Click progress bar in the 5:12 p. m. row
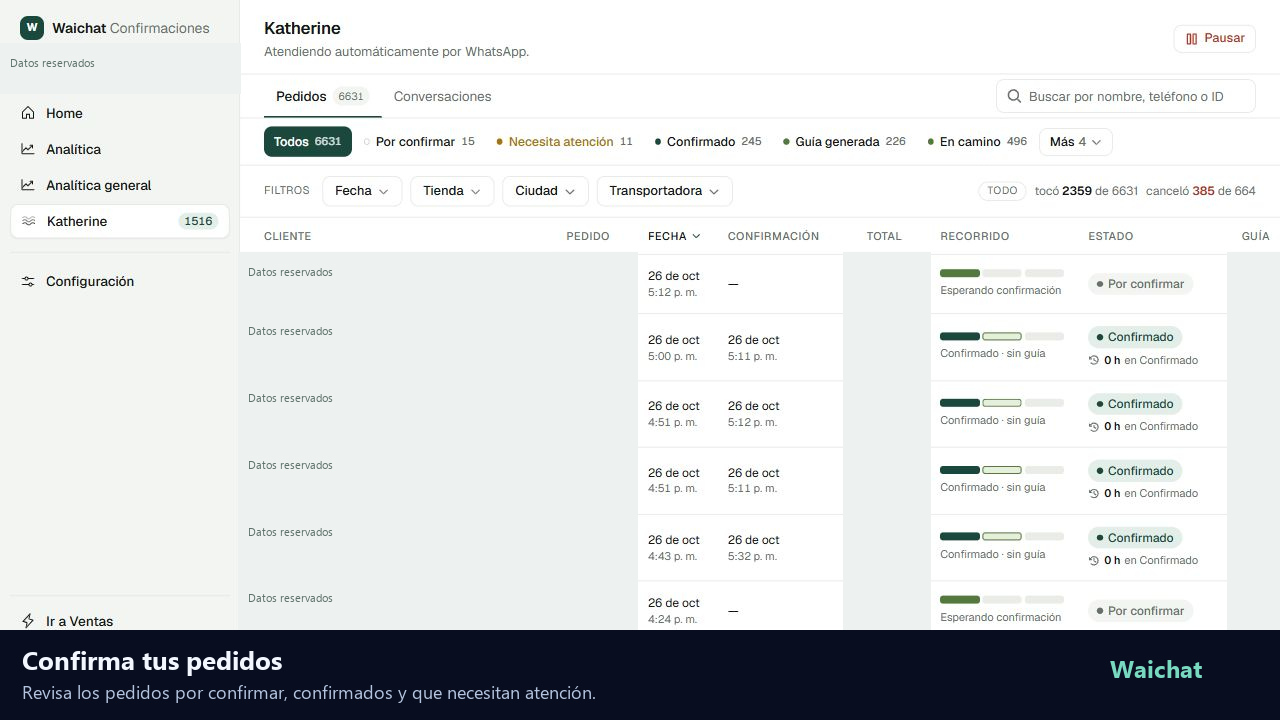The image size is (1280, 720). pyautogui.click(x=1002, y=273)
